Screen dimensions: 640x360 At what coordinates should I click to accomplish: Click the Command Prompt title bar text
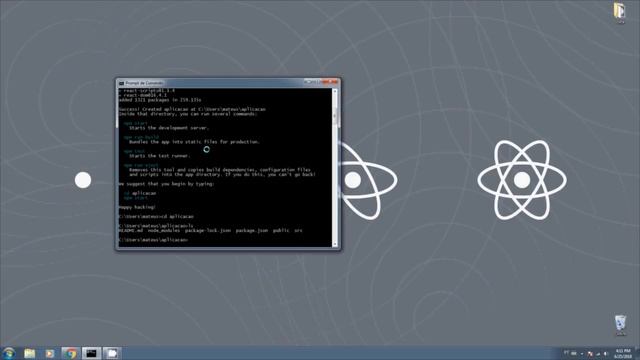[x=144, y=83]
